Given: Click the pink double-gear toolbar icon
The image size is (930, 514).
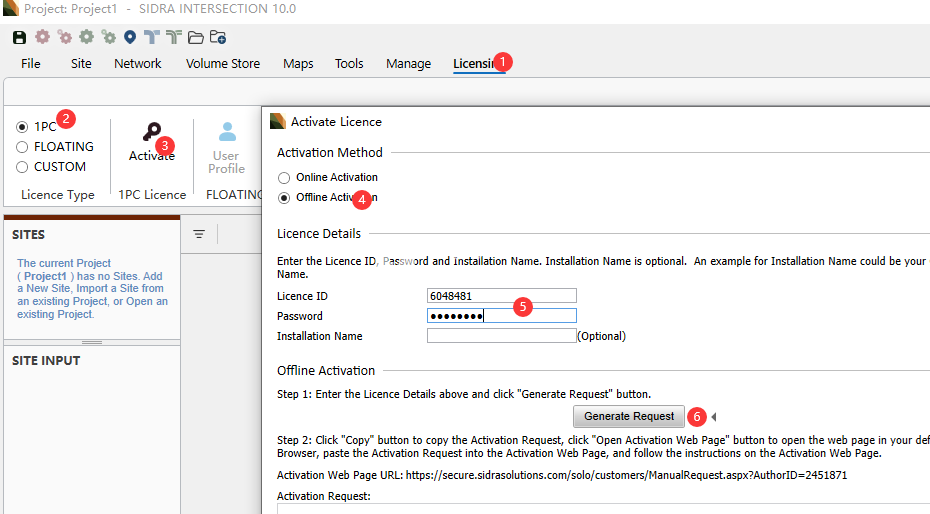Looking at the screenshot, I should [x=64, y=37].
